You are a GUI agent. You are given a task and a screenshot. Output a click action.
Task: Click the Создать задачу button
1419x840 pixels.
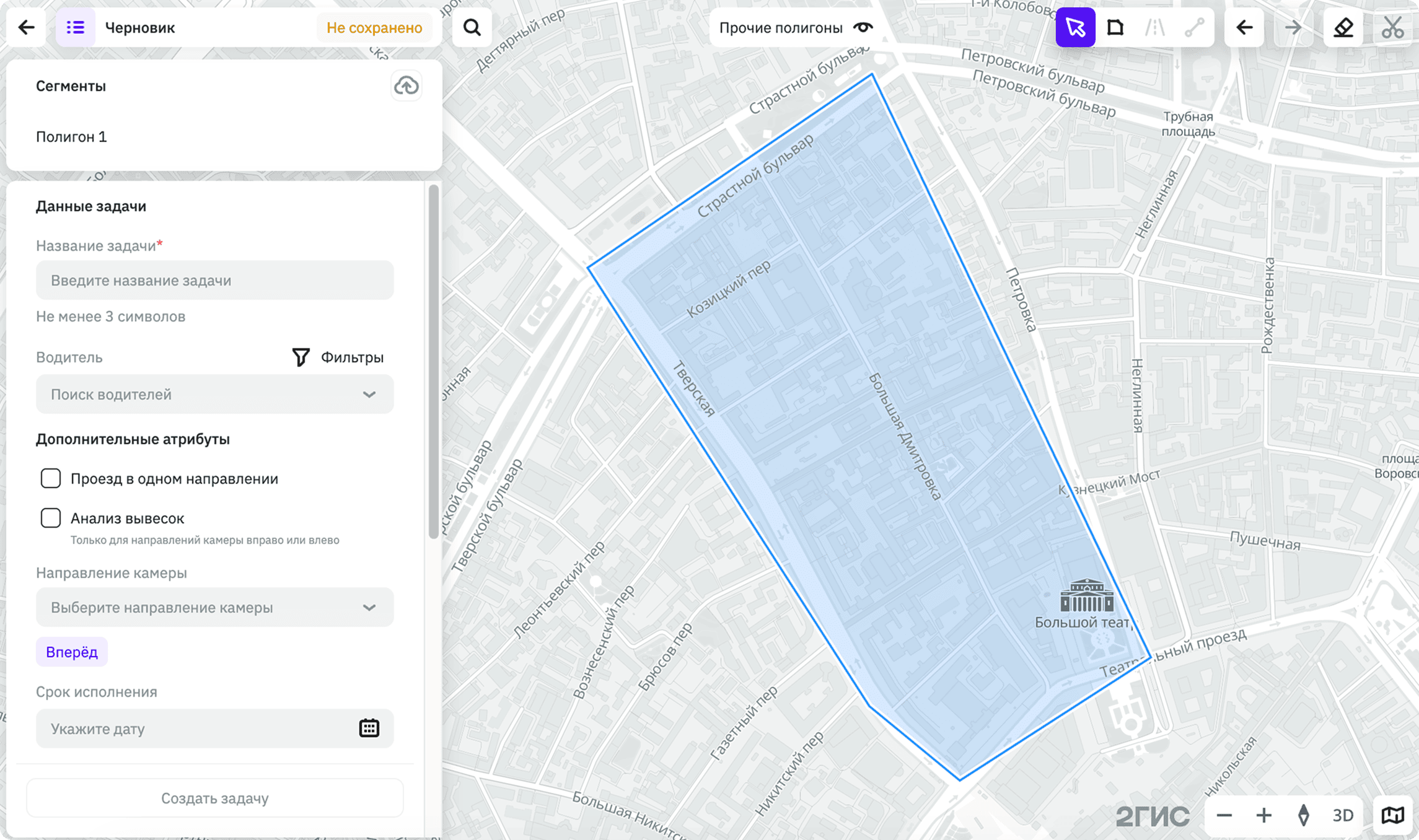tap(214, 798)
